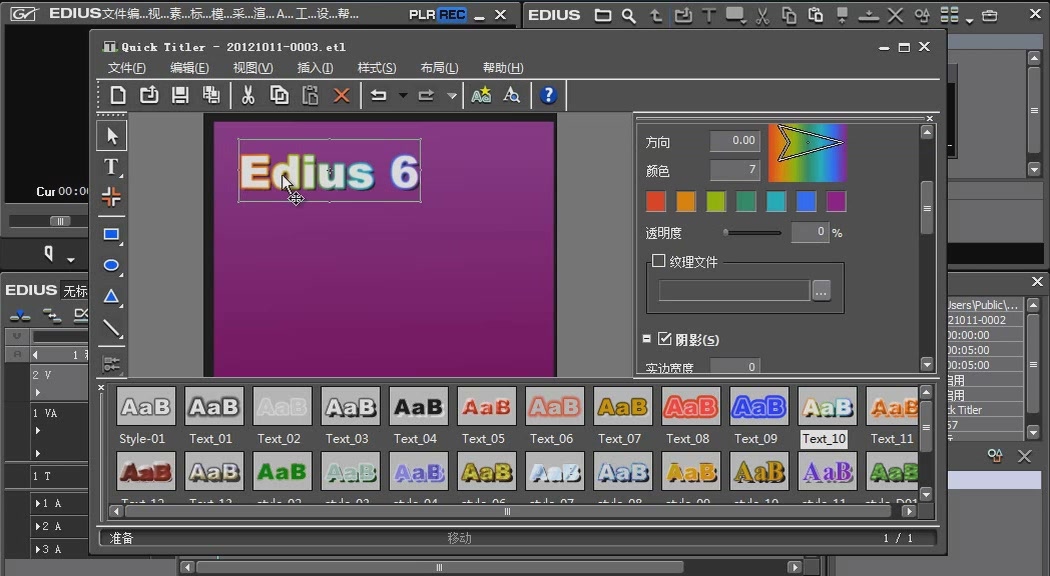Click the 方向 direction value field
The width and height of the screenshot is (1050, 576).
735,141
